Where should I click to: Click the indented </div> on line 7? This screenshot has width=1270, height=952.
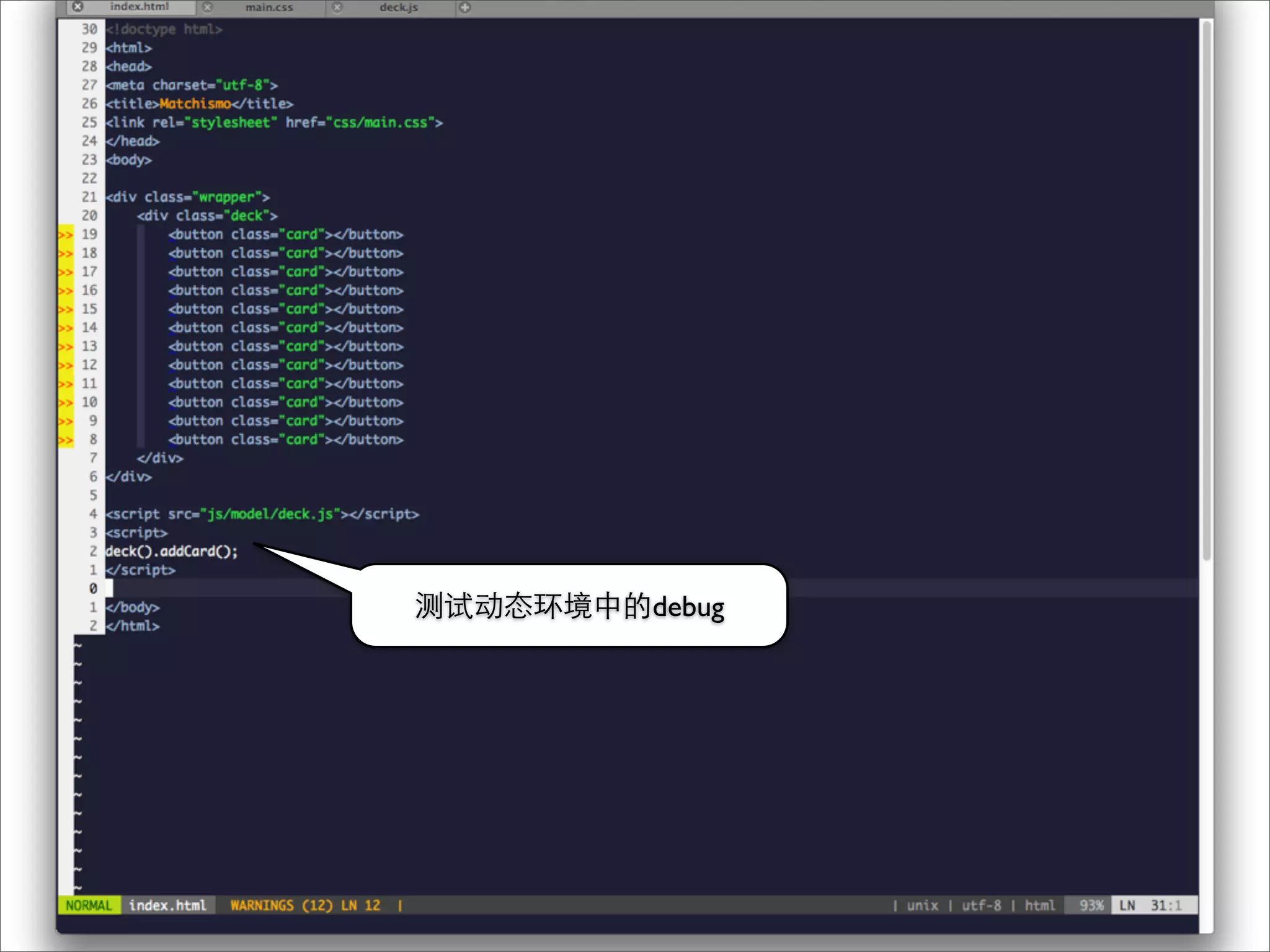[x=160, y=458]
